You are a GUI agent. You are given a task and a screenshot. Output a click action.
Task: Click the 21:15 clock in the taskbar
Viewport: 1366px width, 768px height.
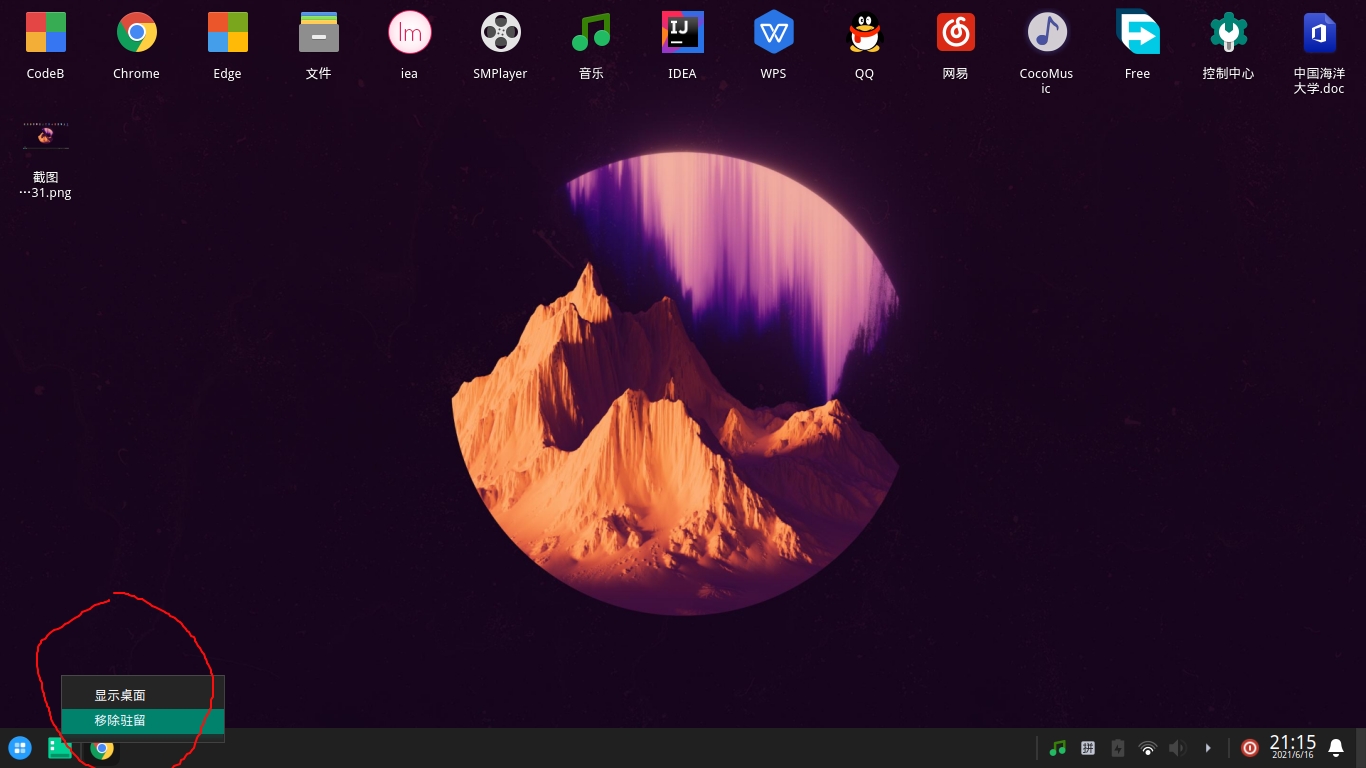[x=1292, y=745]
